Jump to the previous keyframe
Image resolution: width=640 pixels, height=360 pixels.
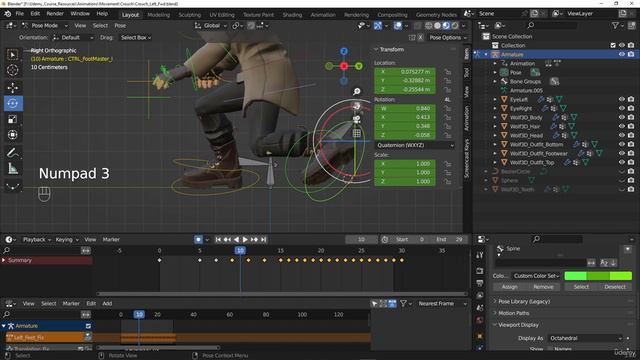[x=227, y=240]
